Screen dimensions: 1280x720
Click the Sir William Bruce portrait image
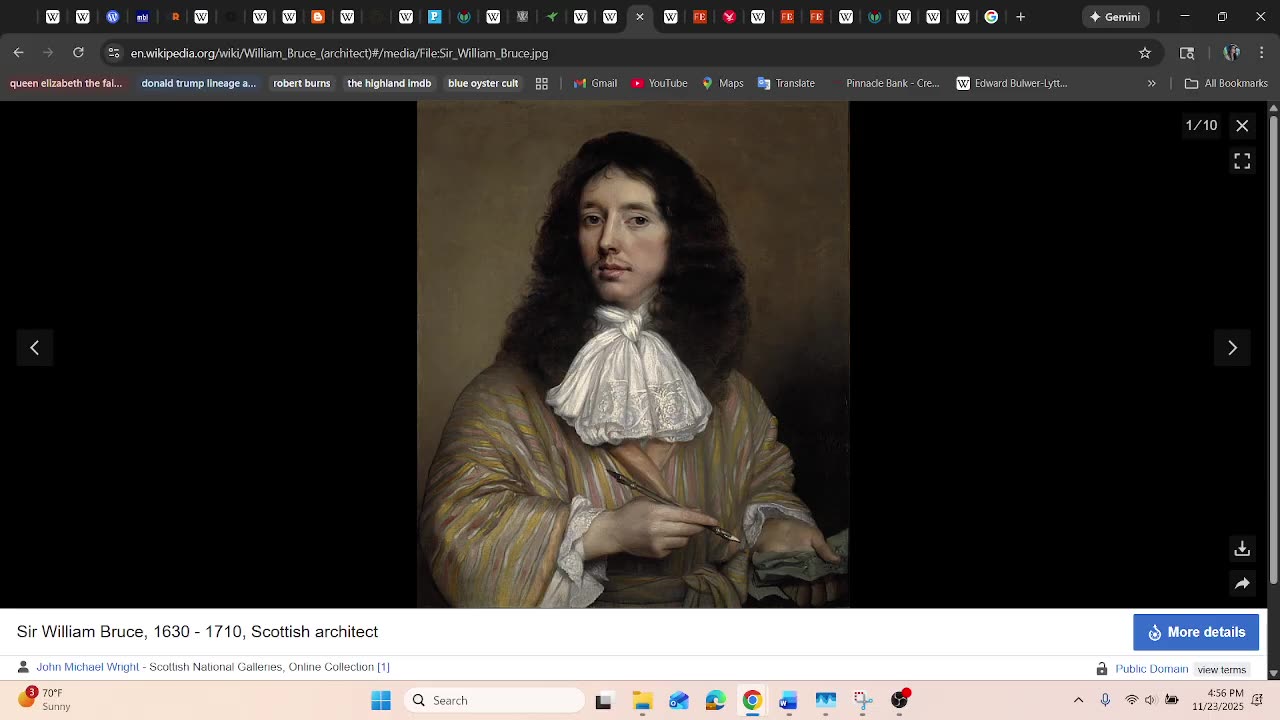point(633,355)
